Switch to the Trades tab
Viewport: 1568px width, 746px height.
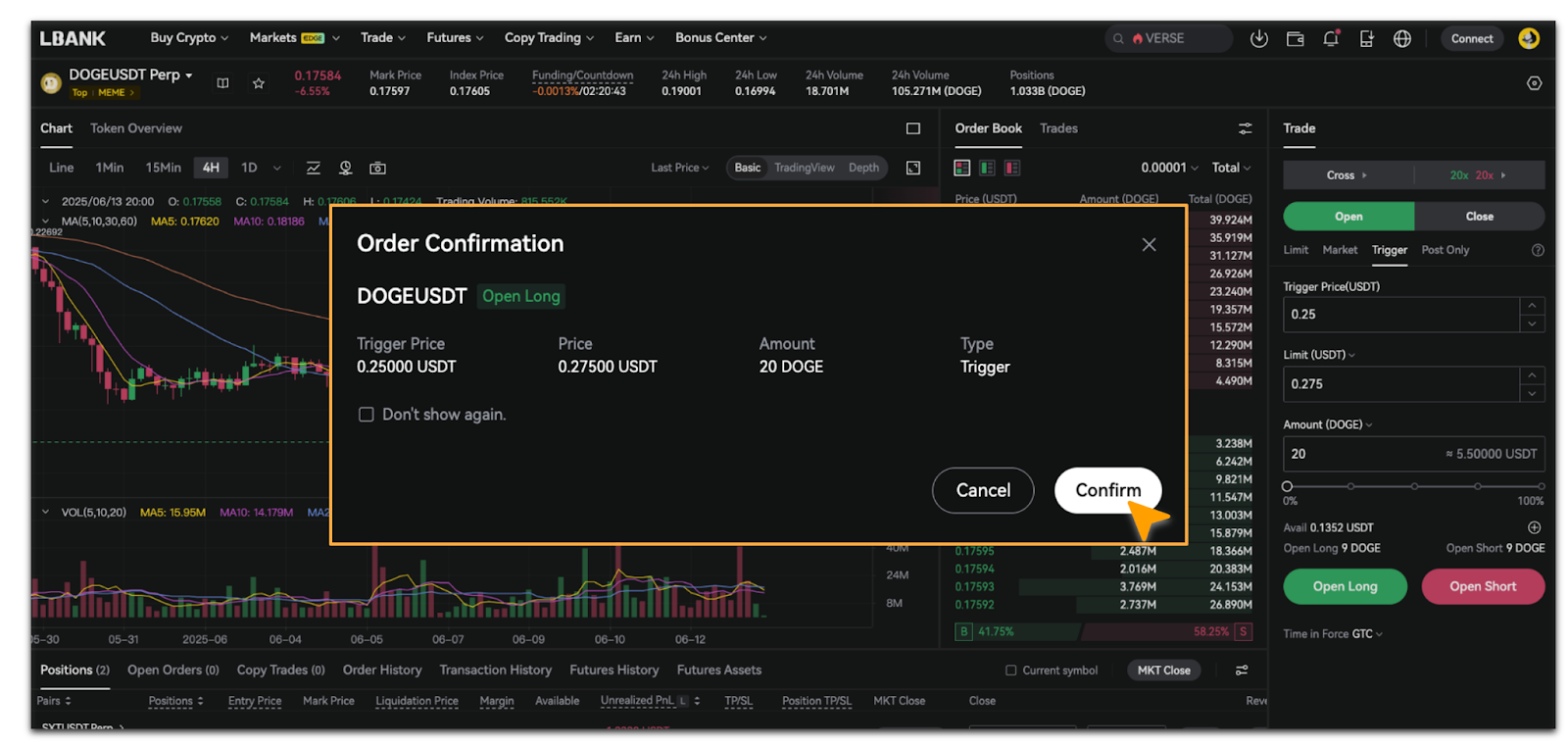1058,128
